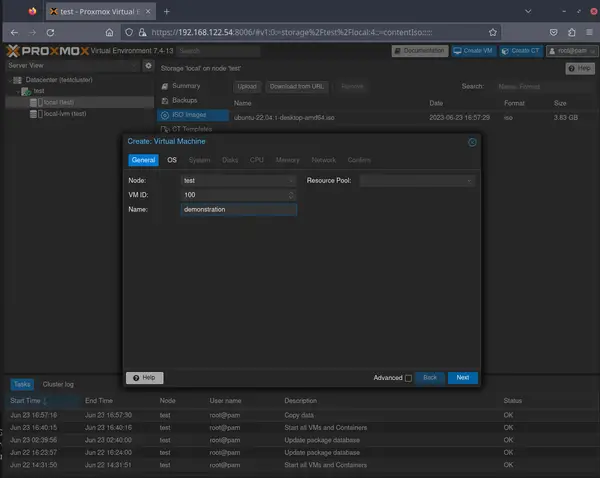Click the Create CT button
The image size is (600, 478).
(x=521, y=51)
